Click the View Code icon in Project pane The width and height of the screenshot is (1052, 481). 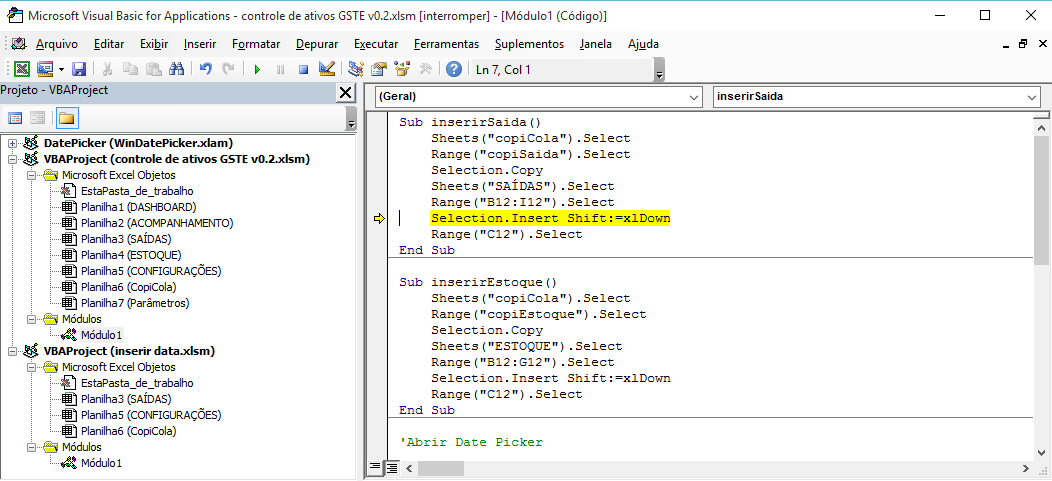[15, 119]
